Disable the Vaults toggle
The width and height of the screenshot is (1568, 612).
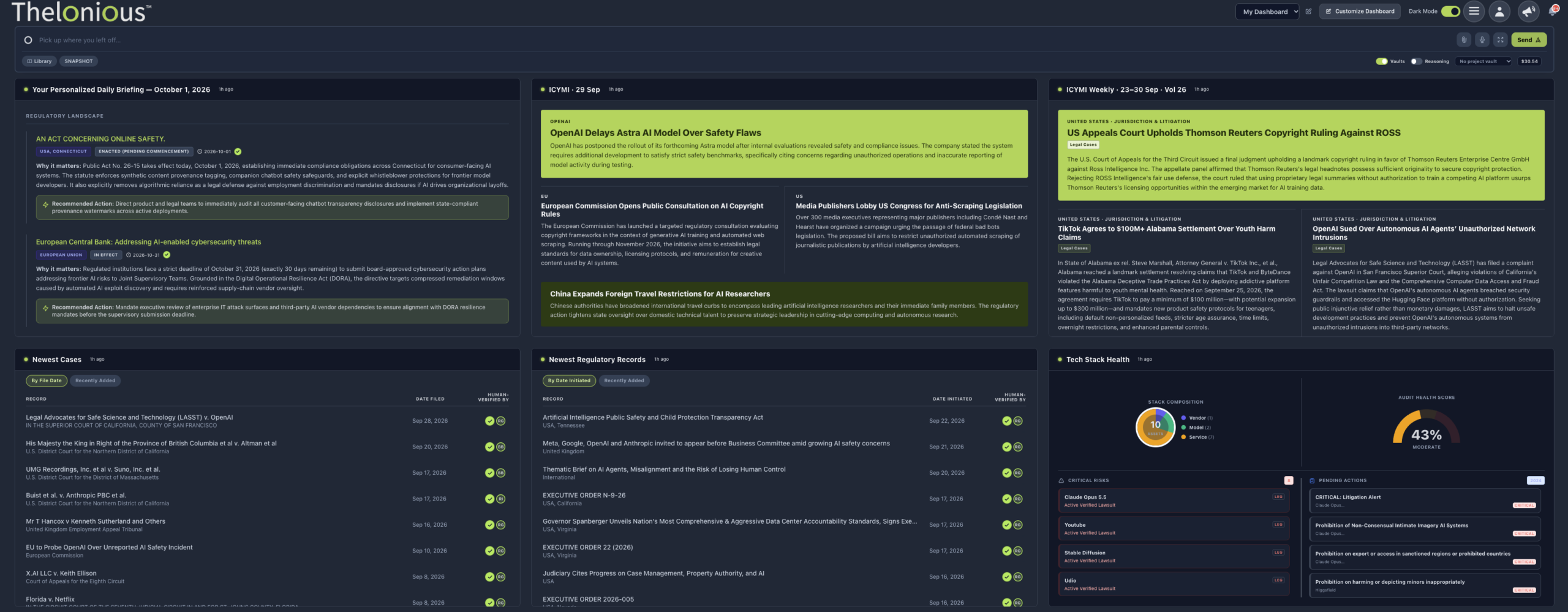1382,61
